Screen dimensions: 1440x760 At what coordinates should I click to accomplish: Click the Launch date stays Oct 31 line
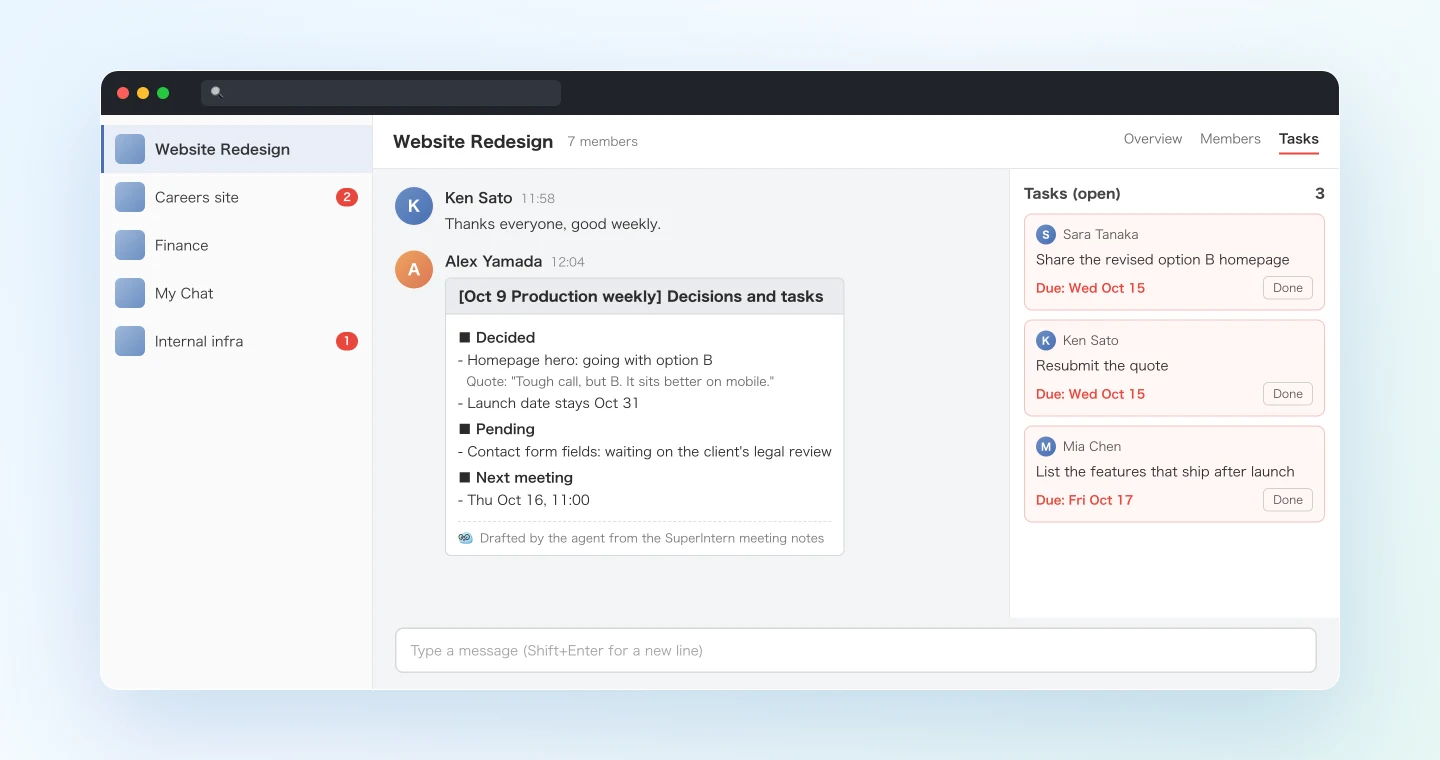548,403
